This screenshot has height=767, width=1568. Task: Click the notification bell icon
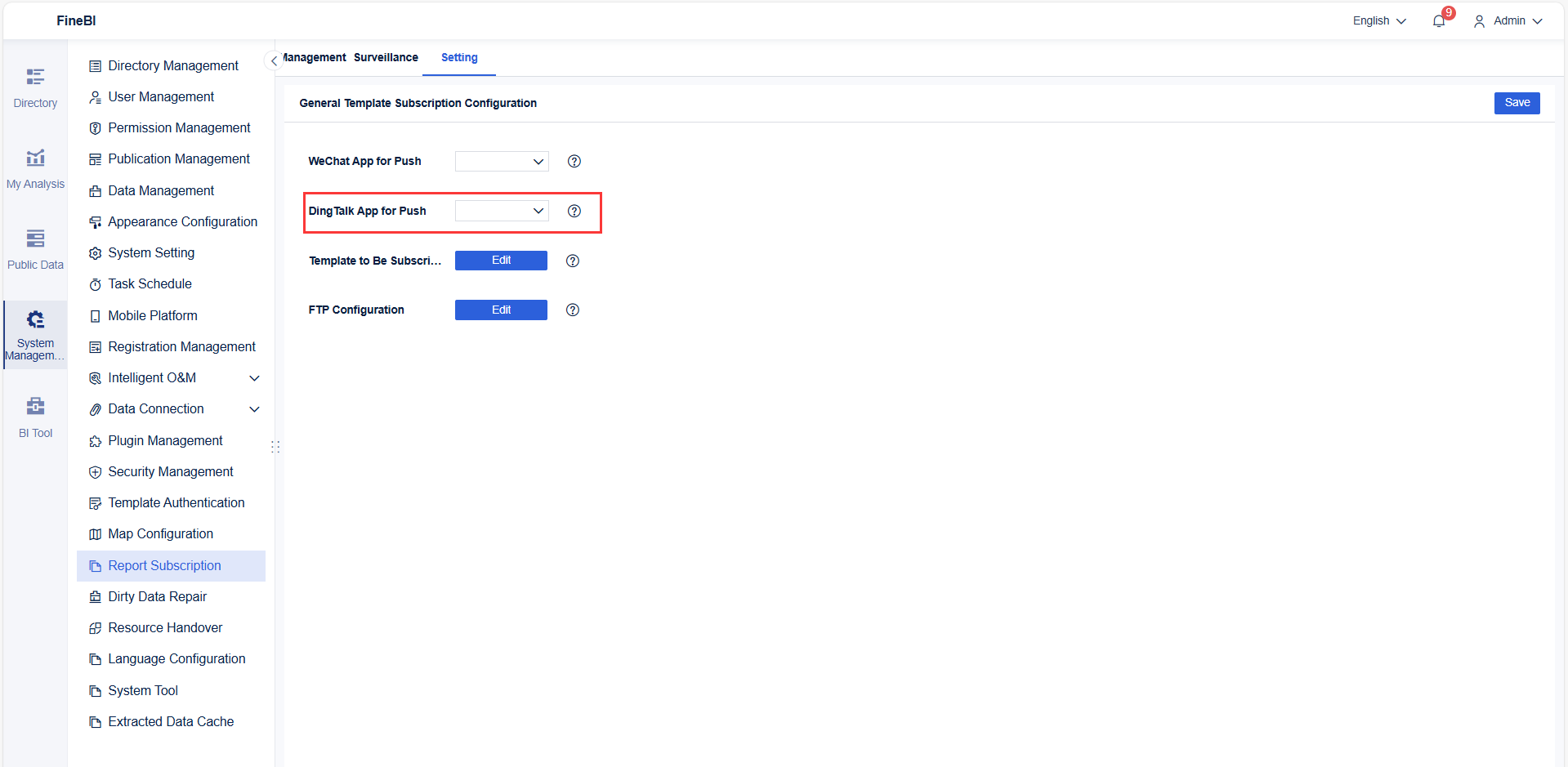(x=1438, y=20)
